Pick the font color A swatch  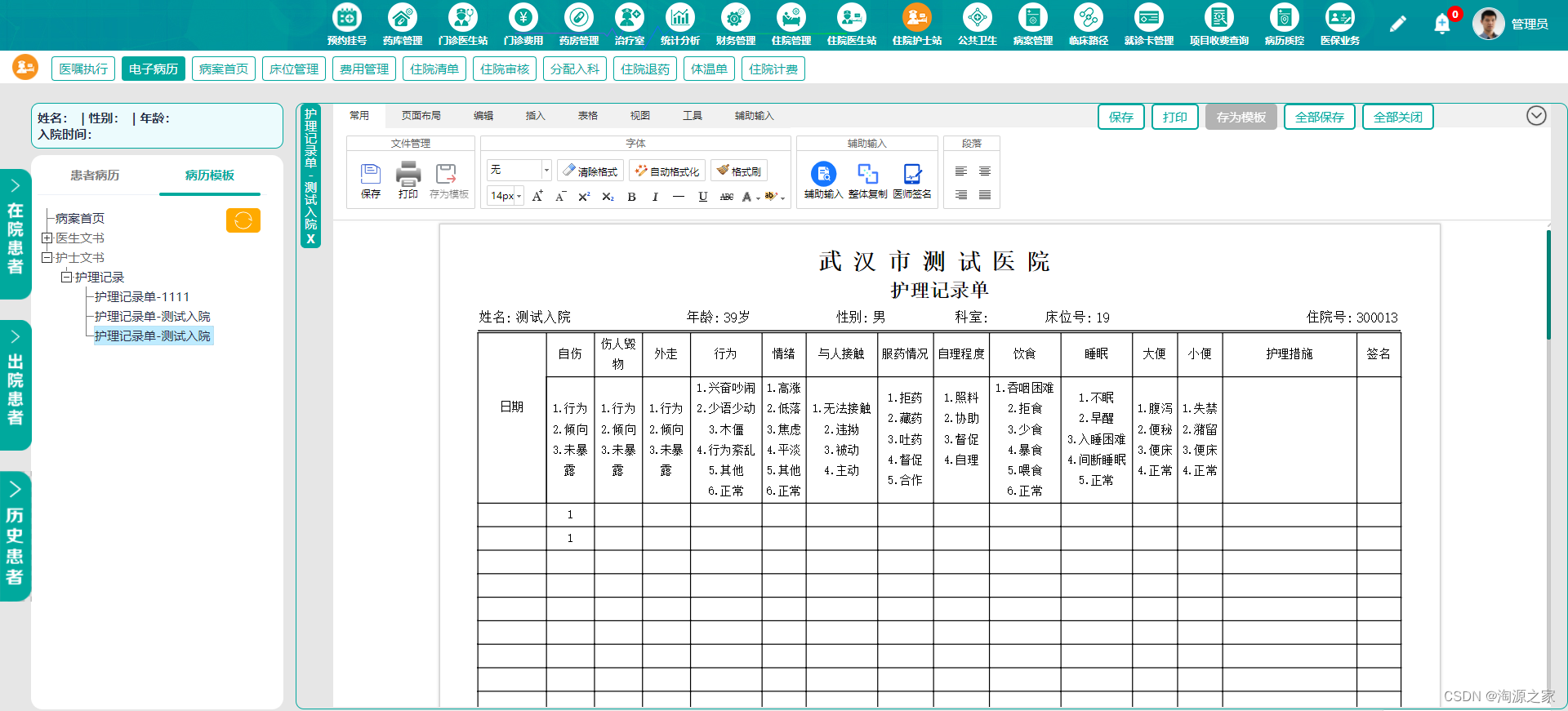[x=746, y=197]
